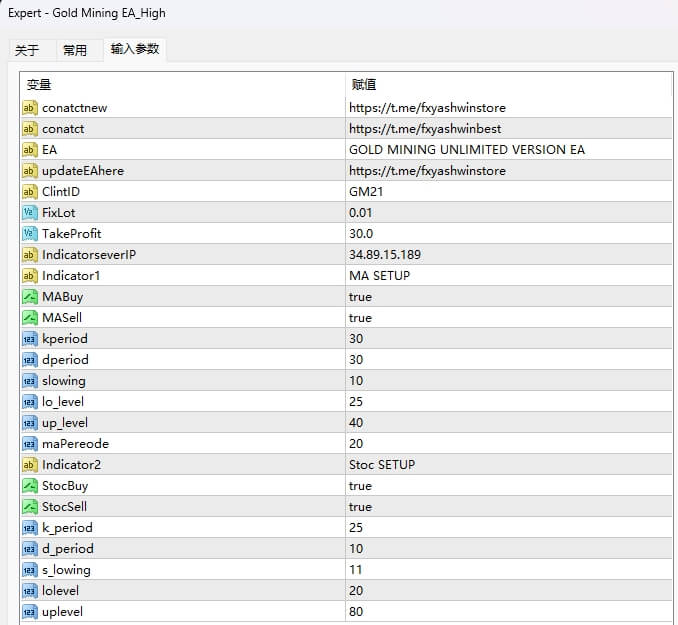Click the double-type icon beside TakeProfit
The height and width of the screenshot is (625, 678).
tap(29, 234)
